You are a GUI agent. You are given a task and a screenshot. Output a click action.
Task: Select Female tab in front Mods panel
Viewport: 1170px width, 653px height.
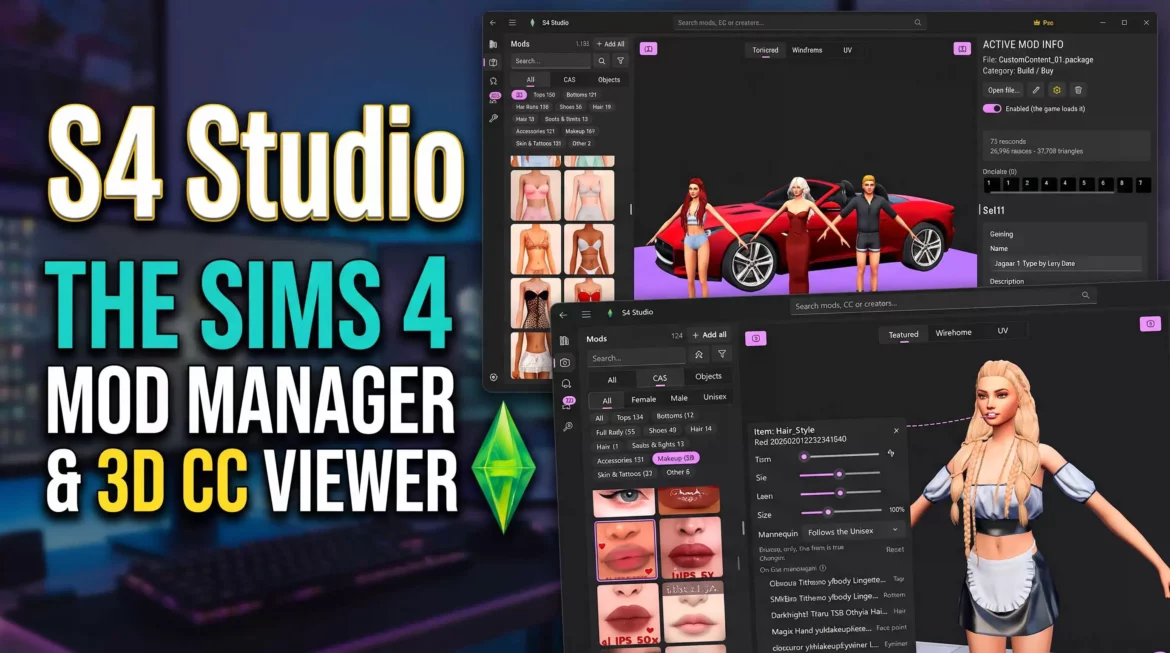click(643, 399)
